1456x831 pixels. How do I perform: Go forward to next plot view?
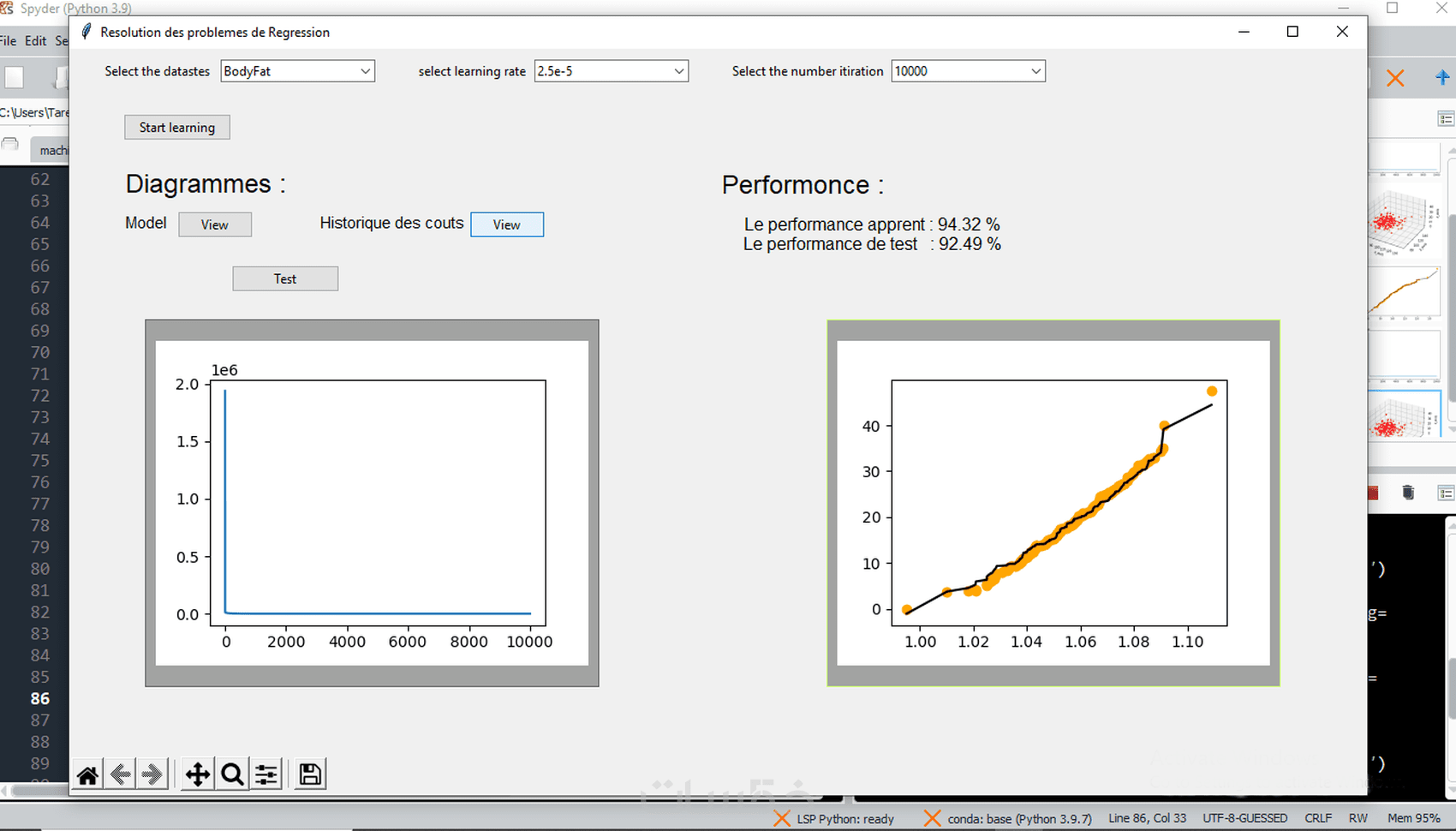pos(152,774)
